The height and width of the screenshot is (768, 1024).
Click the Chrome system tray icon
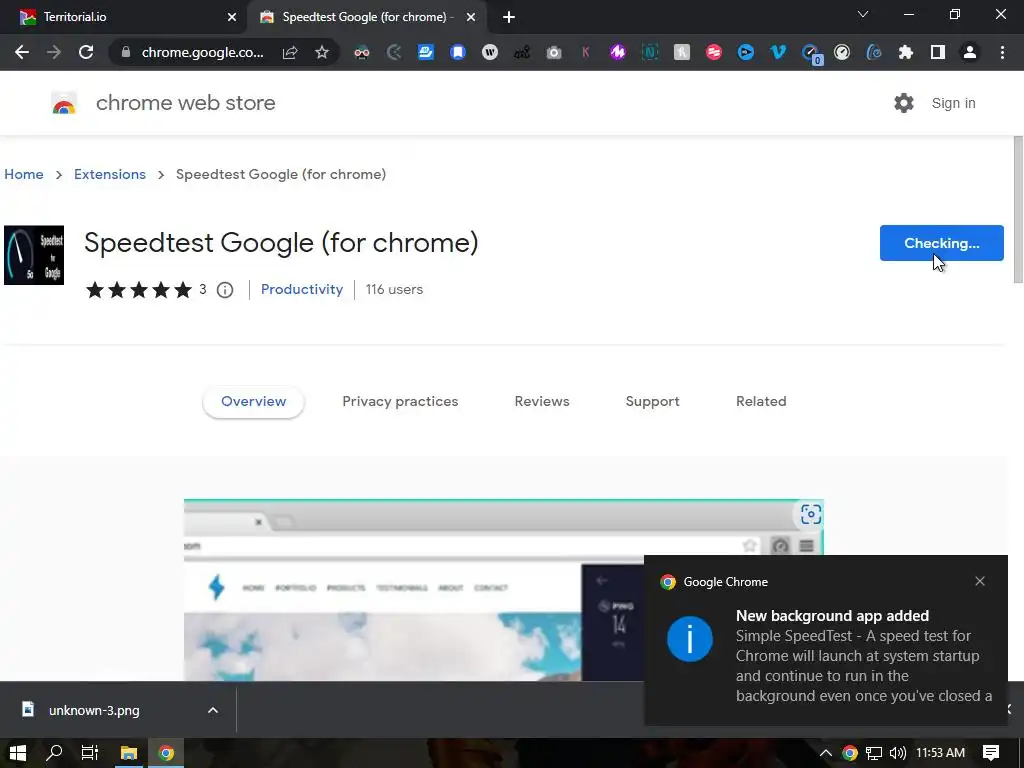coord(850,753)
